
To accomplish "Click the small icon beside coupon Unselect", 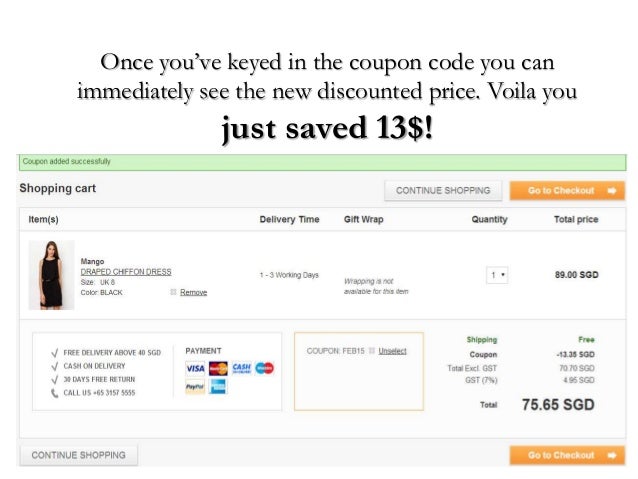I will click(x=372, y=351).
